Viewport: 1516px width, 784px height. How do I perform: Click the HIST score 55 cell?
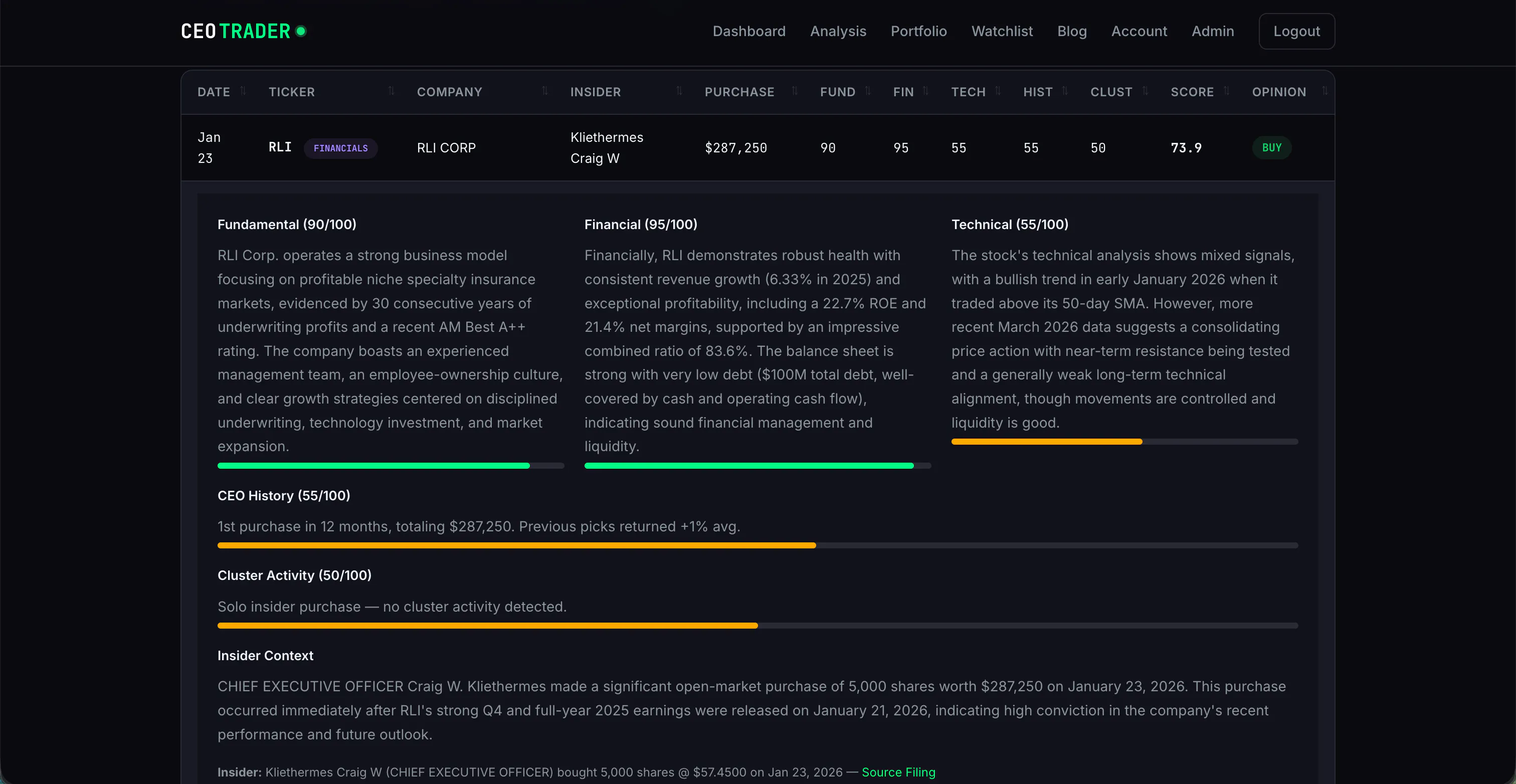click(x=1031, y=148)
